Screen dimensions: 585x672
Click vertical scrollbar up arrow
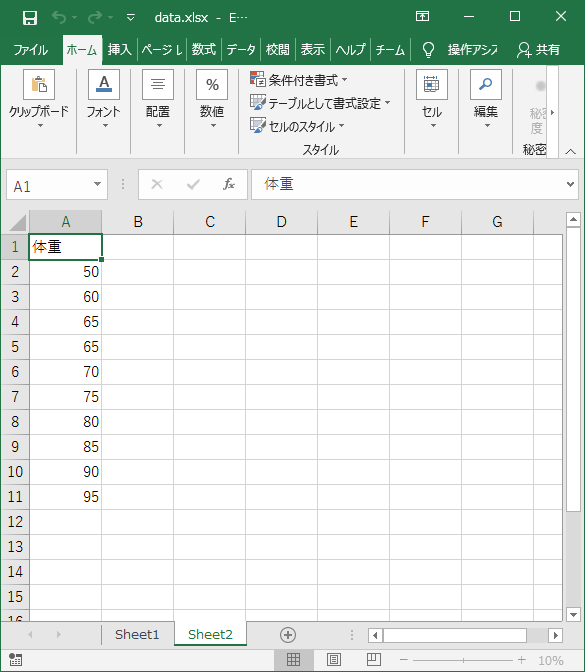(x=573, y=220)
